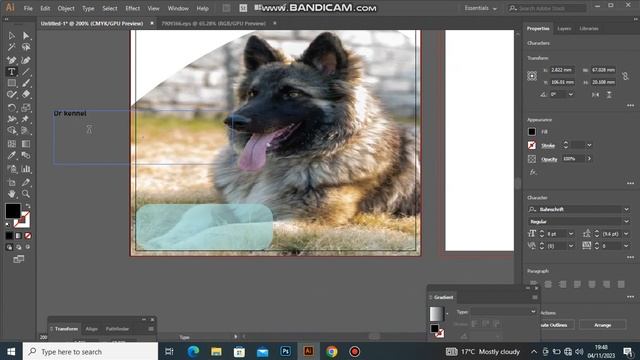
Task: Choose the Line Segment tool
Action: pyautogui.click(x=26, y=72)
